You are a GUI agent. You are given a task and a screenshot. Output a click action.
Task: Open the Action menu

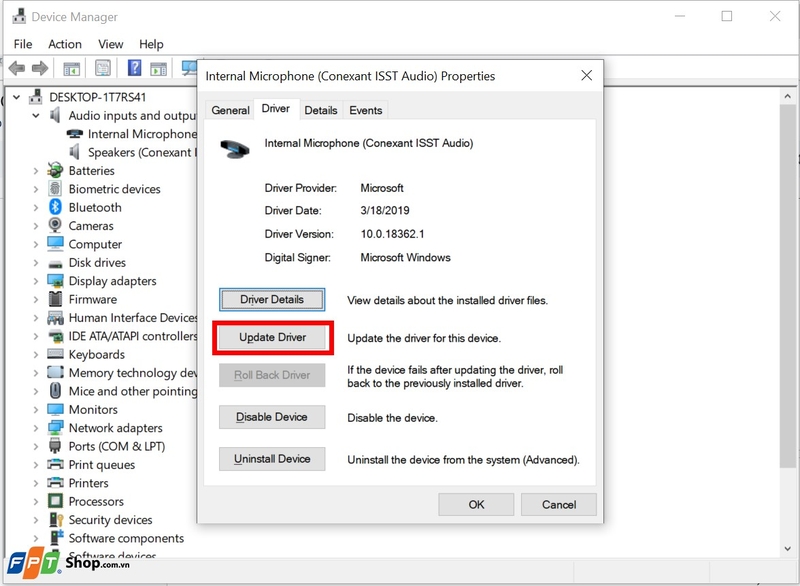pyautogui.click(x=65, y=44)
